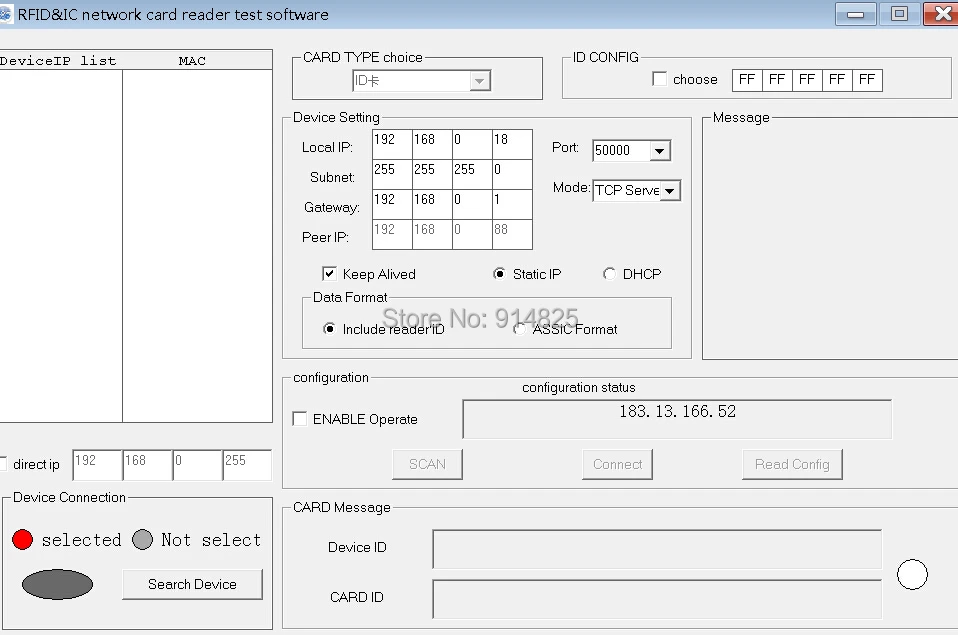
Task: Click the MAC column header
Action: point(197,61)
